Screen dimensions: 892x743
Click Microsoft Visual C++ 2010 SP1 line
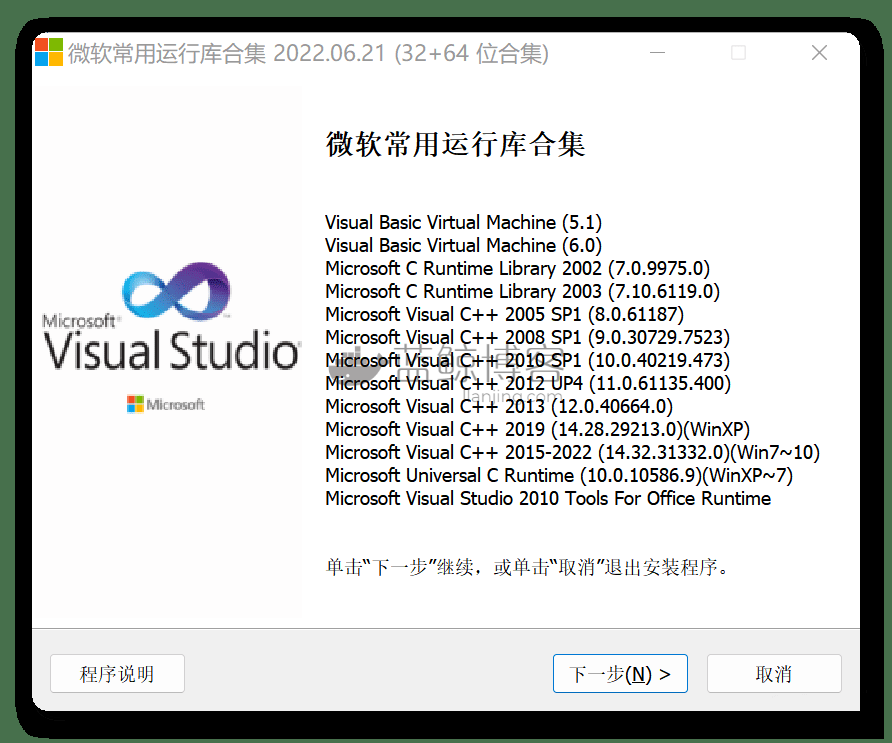coord(527,361)
